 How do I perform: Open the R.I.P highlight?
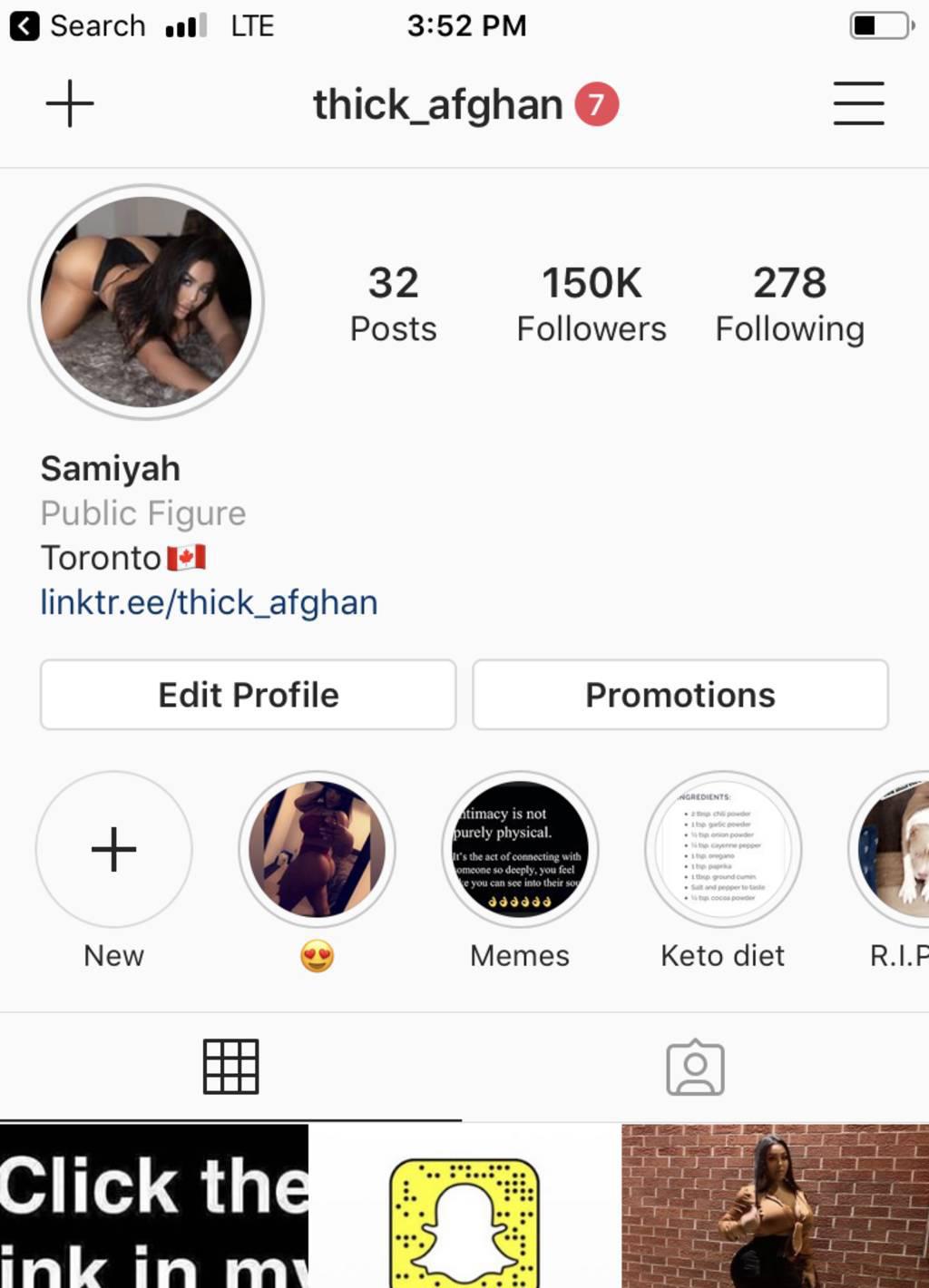889,849
